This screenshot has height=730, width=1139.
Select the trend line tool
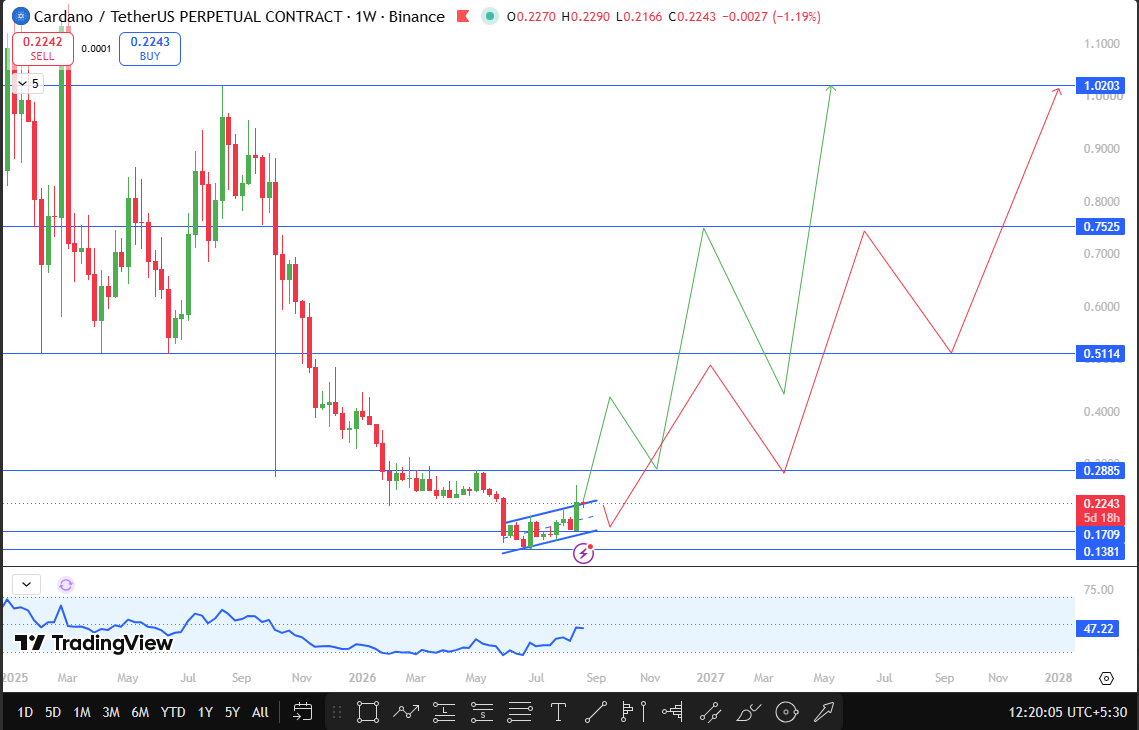tap(596, 712)
